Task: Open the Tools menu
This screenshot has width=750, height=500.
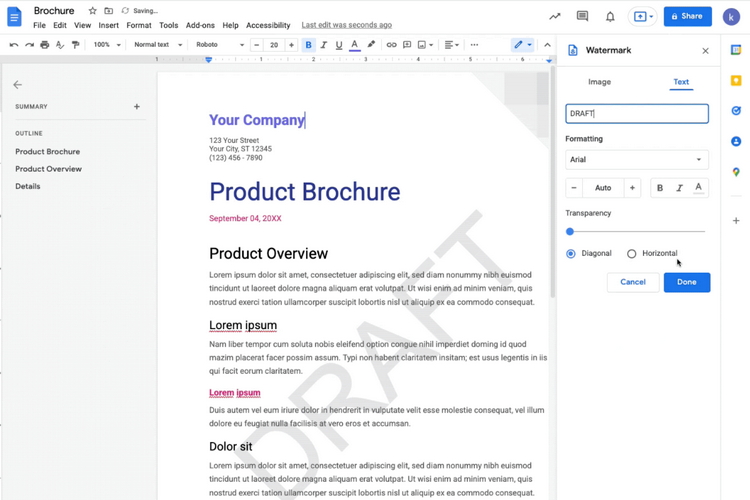Action: click(x=168, y=25)
